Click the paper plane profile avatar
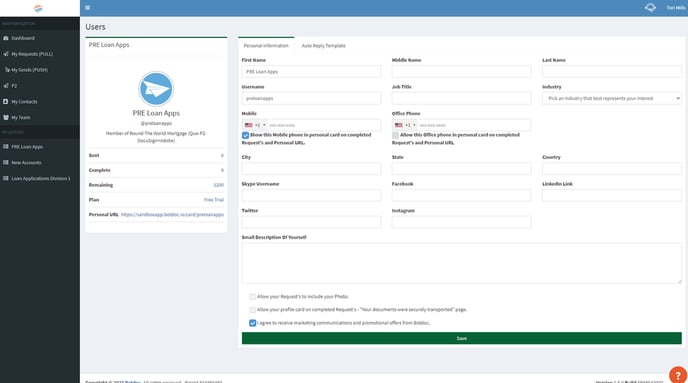The width and height of the screenshot is (688, 383). click(x=156, y=89)
